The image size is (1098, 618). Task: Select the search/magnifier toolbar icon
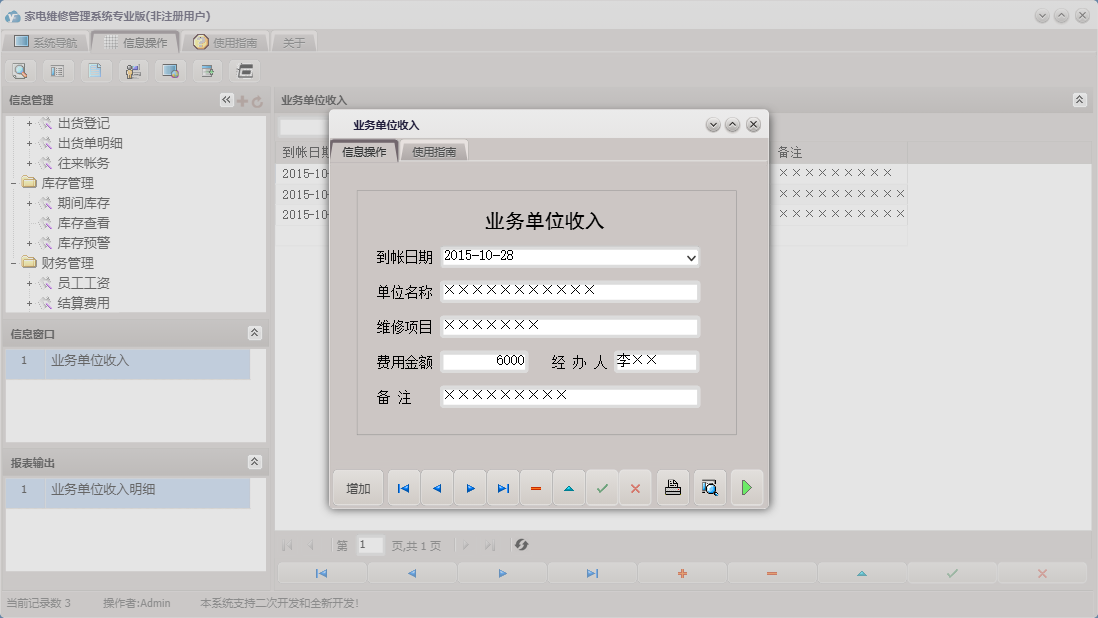(x=20, y=70)
